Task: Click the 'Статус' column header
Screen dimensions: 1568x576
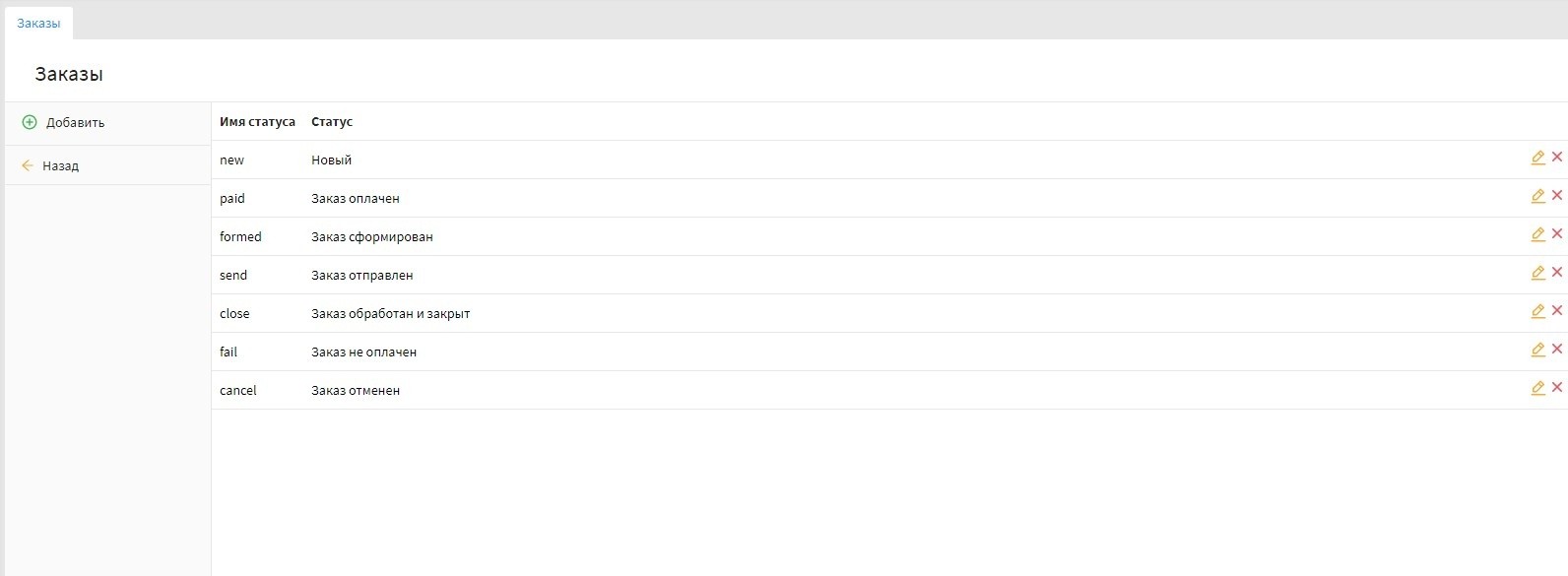Action: point(332,122)
